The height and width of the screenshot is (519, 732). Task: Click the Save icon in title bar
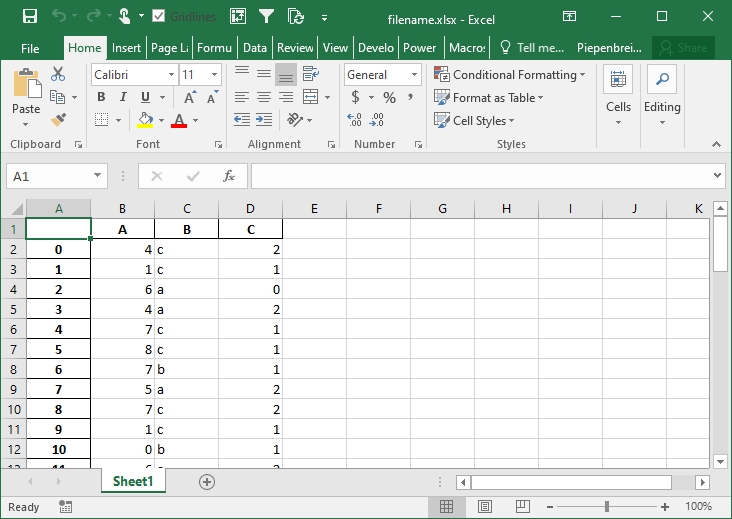click(29, 16)
